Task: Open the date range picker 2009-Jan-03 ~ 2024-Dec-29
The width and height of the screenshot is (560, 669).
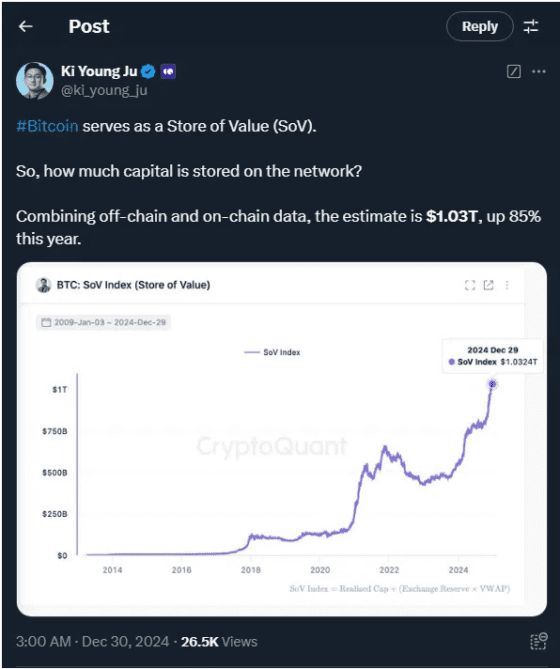Action: (104, 322)
